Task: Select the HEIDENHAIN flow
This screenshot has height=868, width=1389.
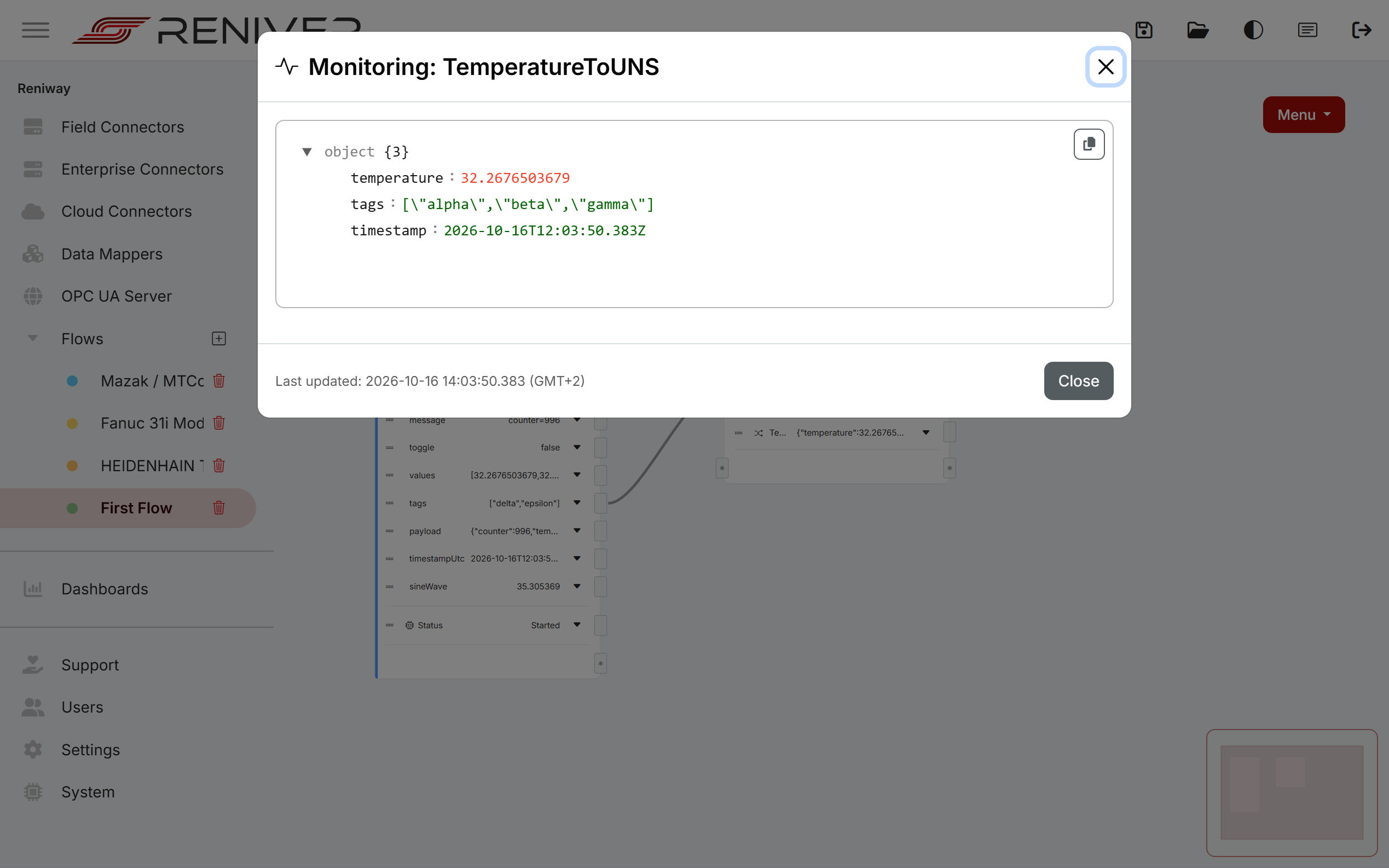Action: click(152, 466)
